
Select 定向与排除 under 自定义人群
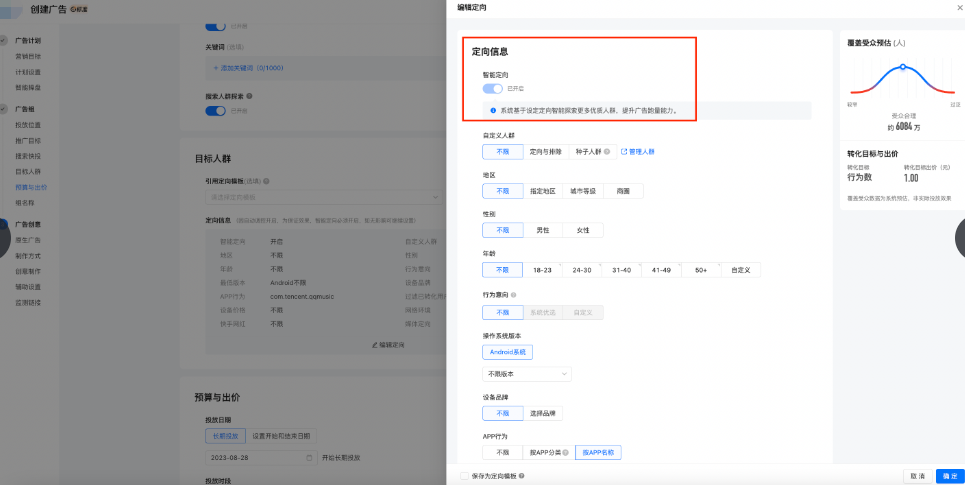[x=545, y=151]
